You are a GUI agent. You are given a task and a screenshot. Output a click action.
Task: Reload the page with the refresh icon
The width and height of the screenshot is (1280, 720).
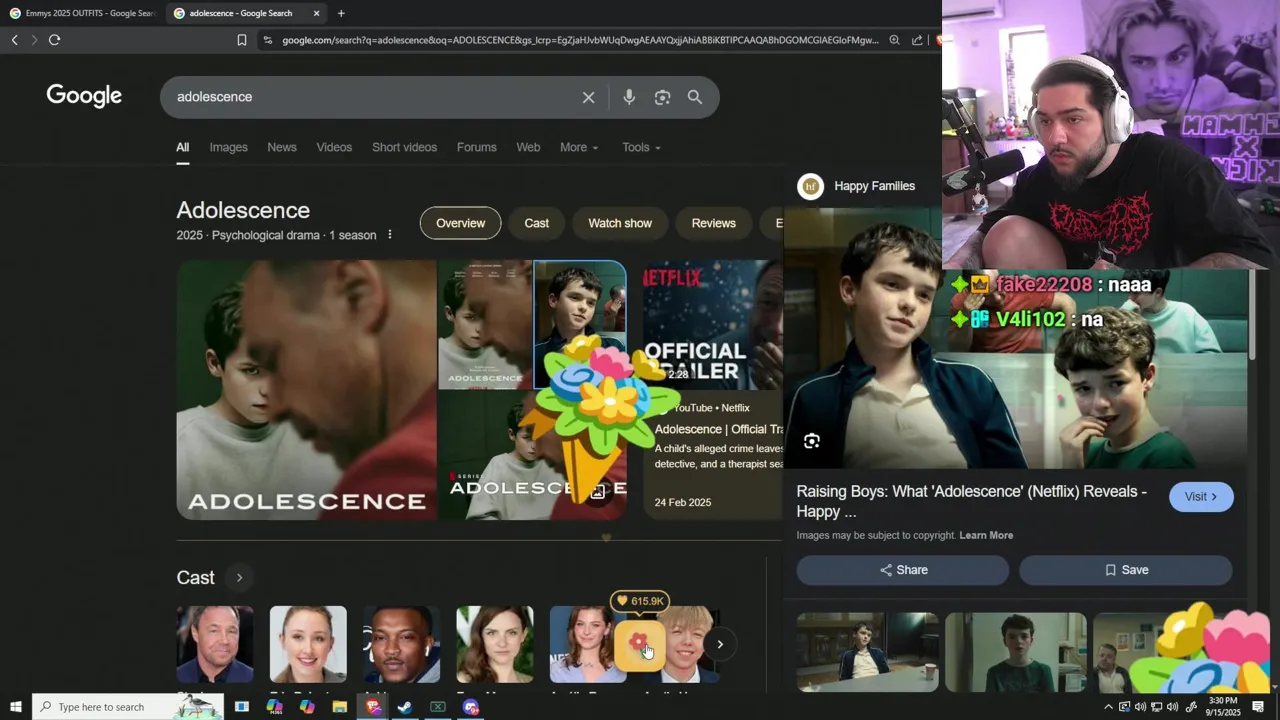click(x=54, y=40)
